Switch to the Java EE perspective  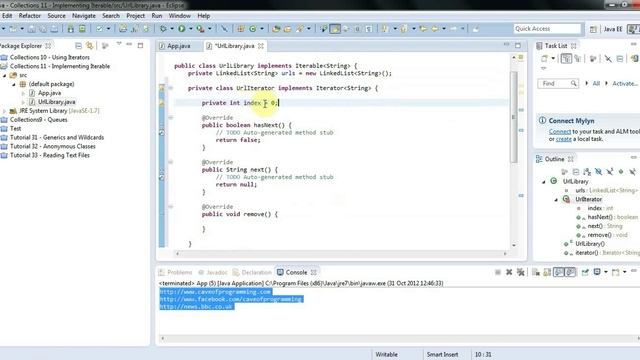point(613,29)
